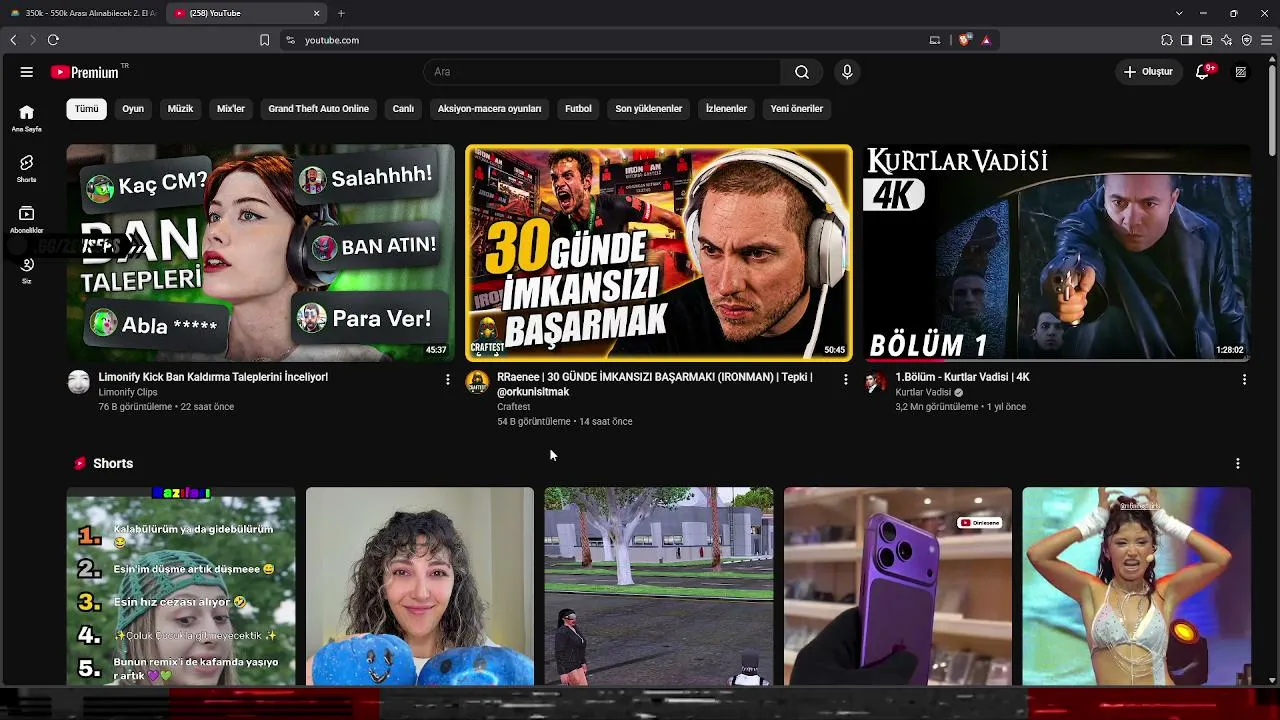This screenshot has height=720, width=1280.
Task: Expand the browser tab search chevron
Action: point(1179,13)
